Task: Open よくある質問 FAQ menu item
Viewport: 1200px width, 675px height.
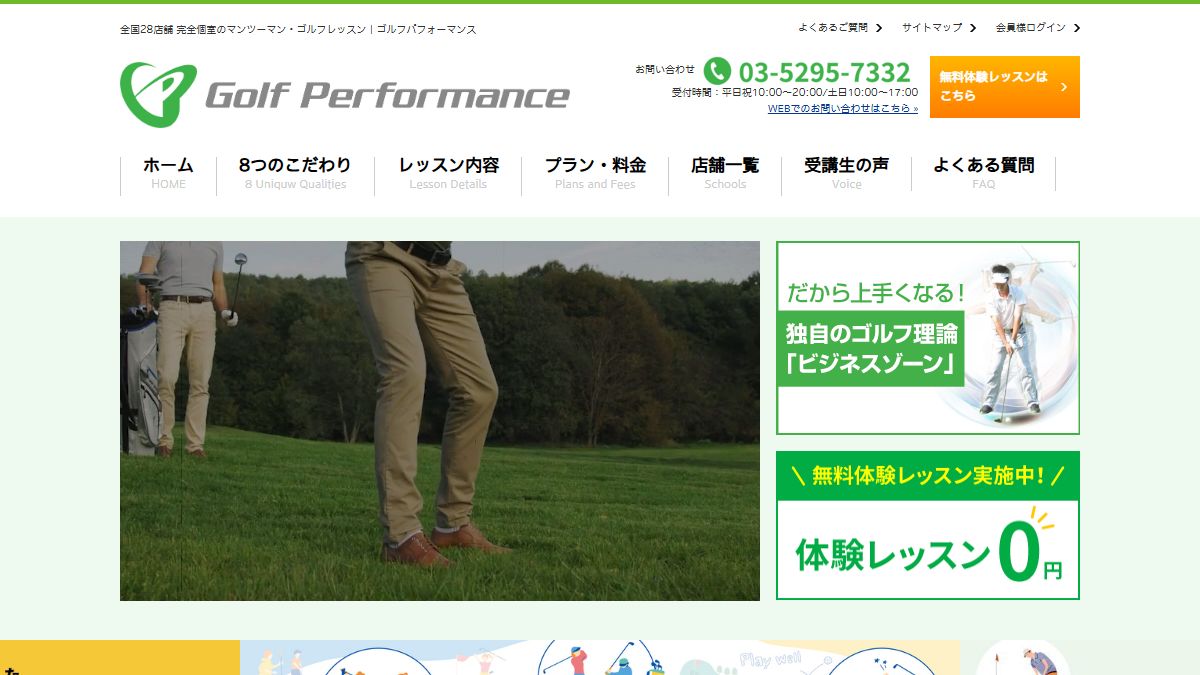Action: 983,174
